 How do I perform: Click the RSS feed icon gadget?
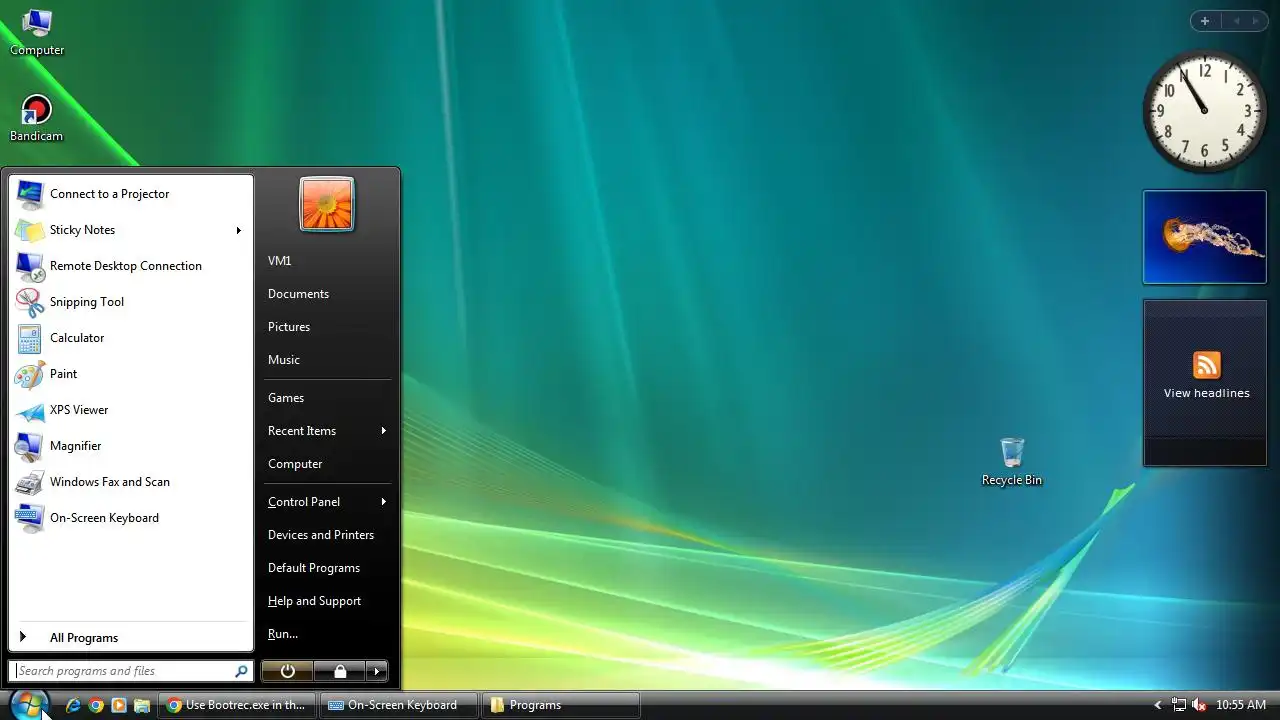[x=1207, y=365]
